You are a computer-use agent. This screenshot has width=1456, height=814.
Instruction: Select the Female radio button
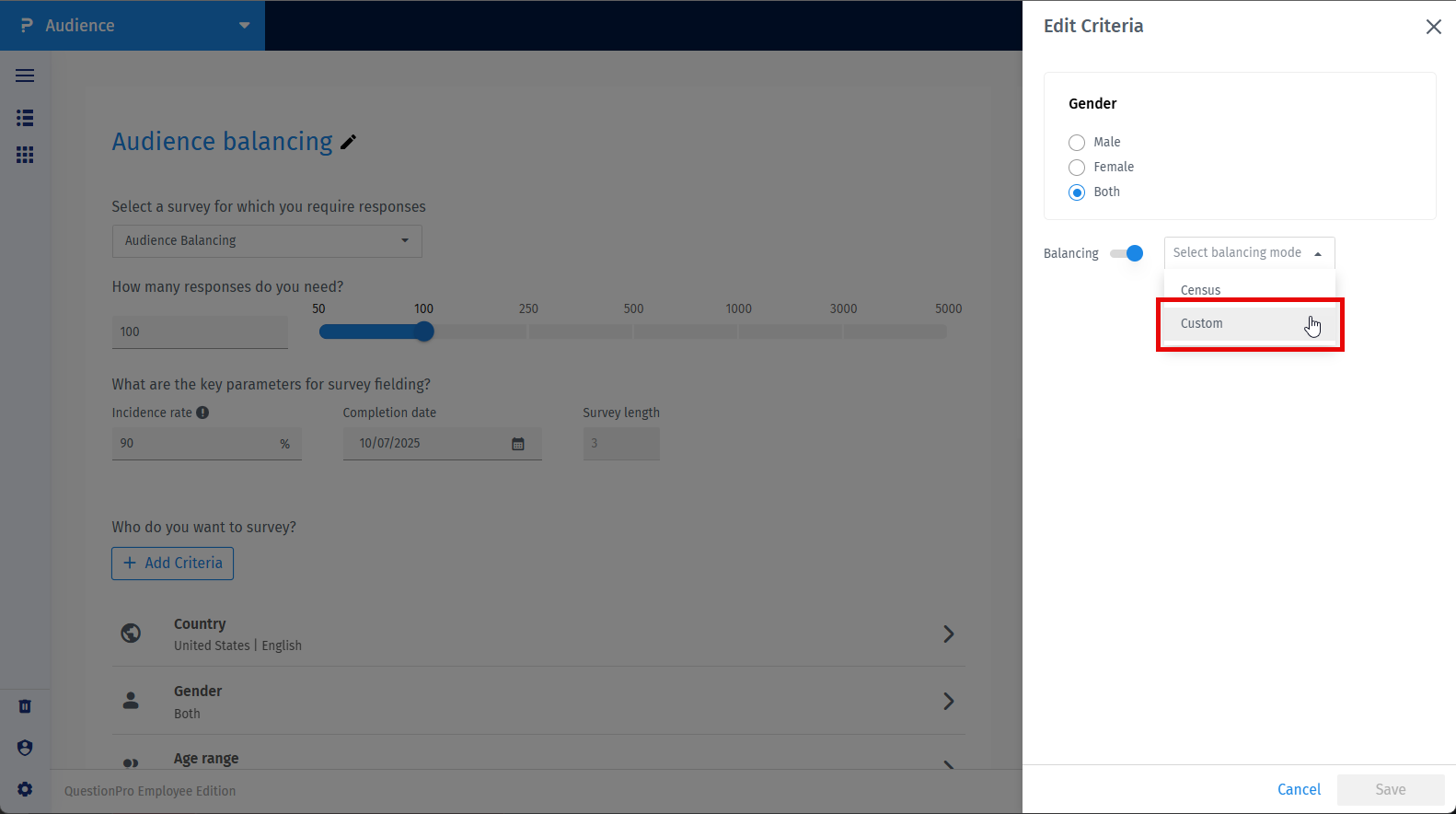point(1077,168)
